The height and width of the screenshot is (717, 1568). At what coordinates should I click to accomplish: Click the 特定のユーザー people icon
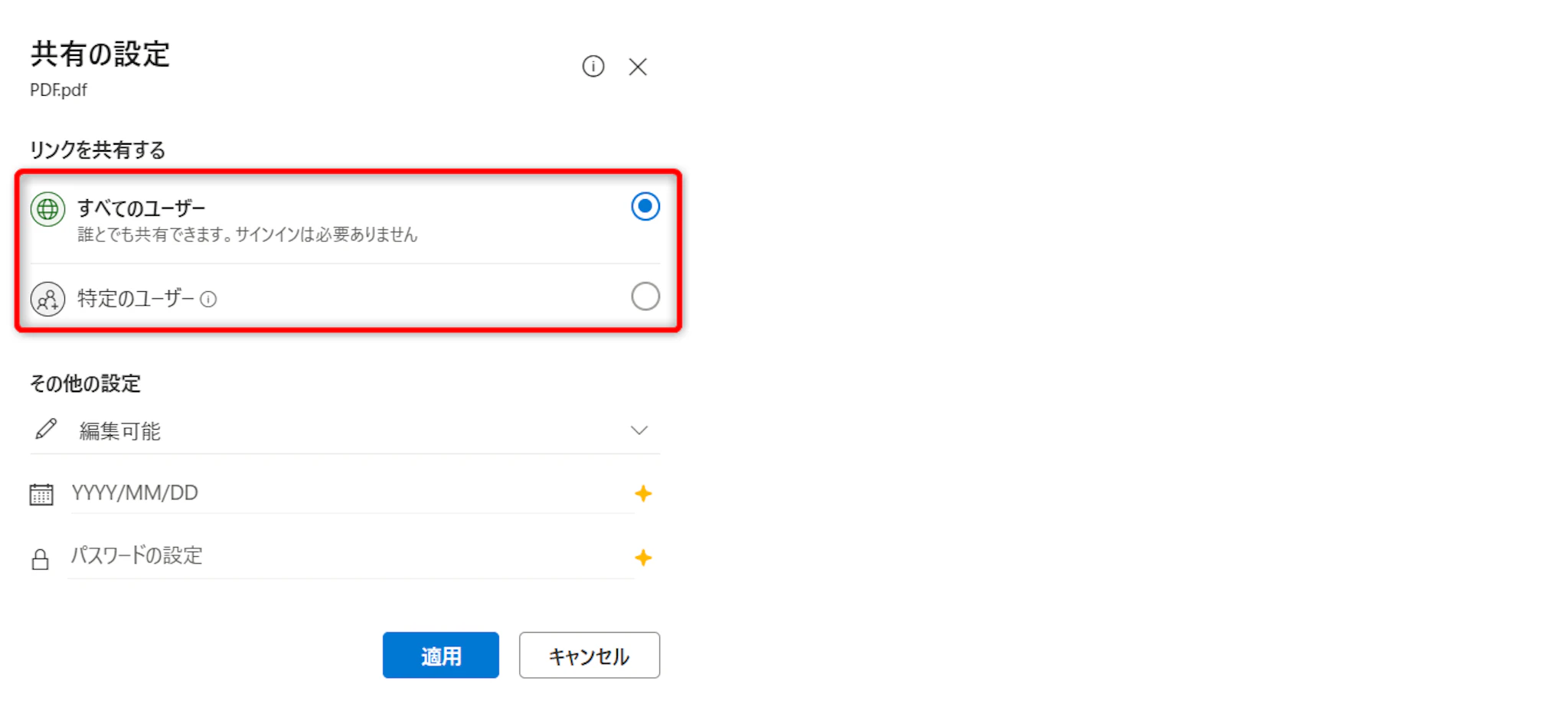[x=47, y=299]
